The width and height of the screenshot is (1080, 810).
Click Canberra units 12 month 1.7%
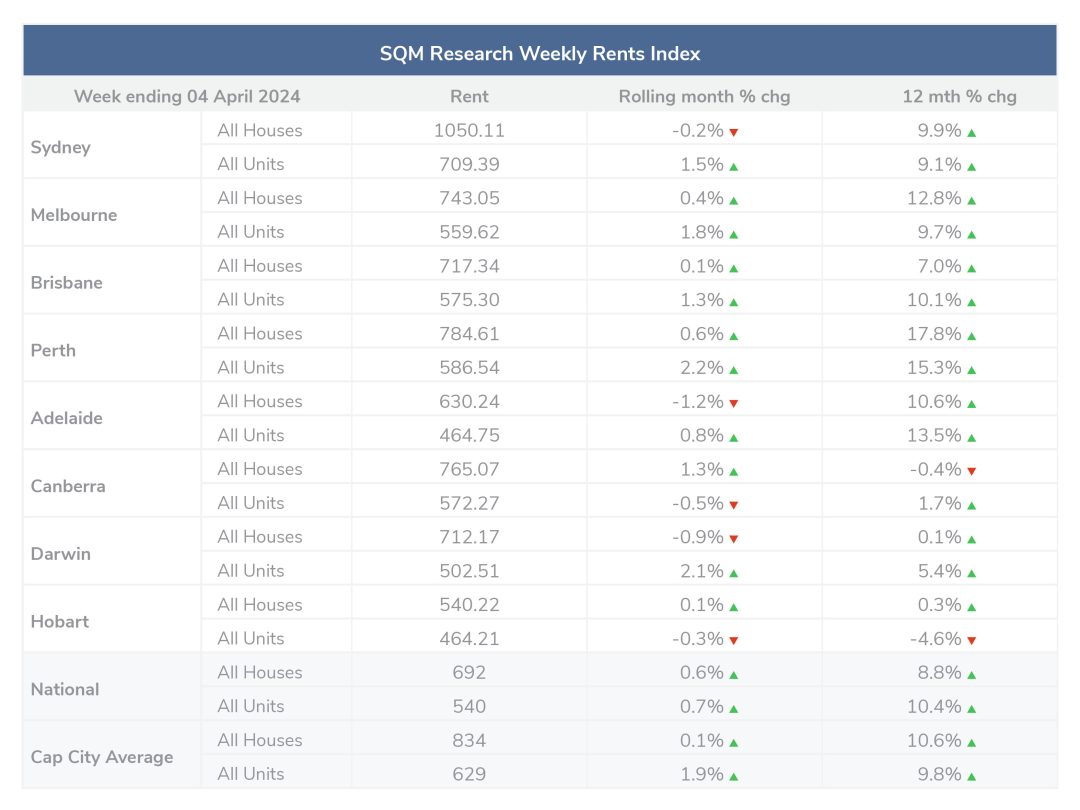coord(939,503)
